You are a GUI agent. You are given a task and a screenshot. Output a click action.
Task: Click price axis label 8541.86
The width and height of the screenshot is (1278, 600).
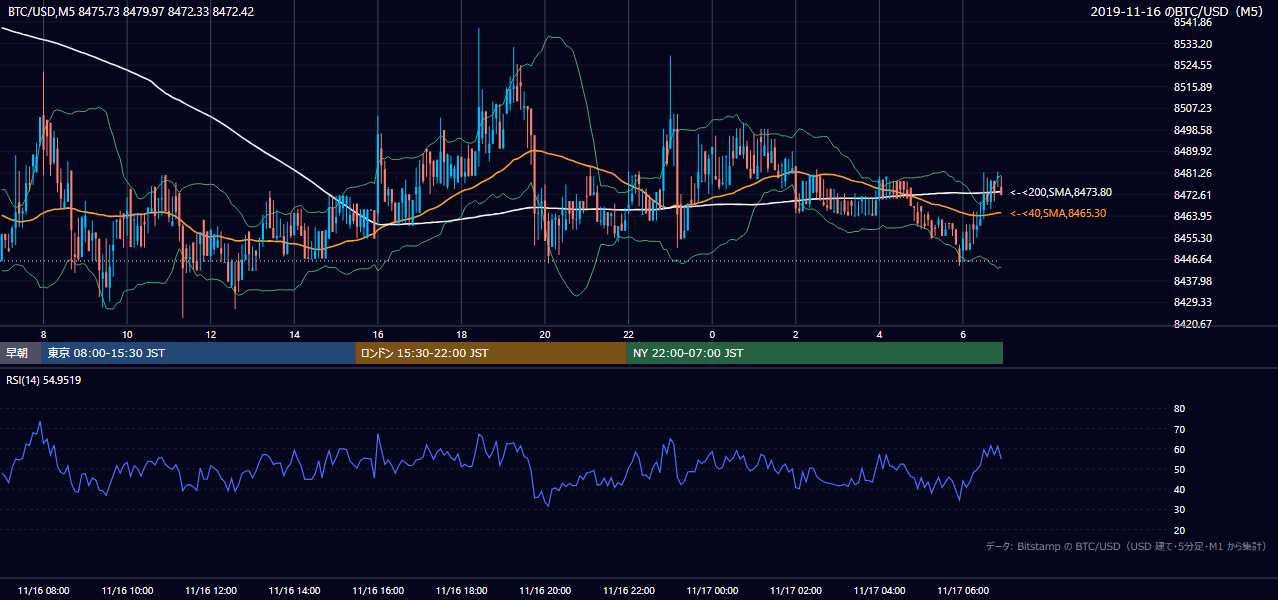click(x=1193, y=22)
